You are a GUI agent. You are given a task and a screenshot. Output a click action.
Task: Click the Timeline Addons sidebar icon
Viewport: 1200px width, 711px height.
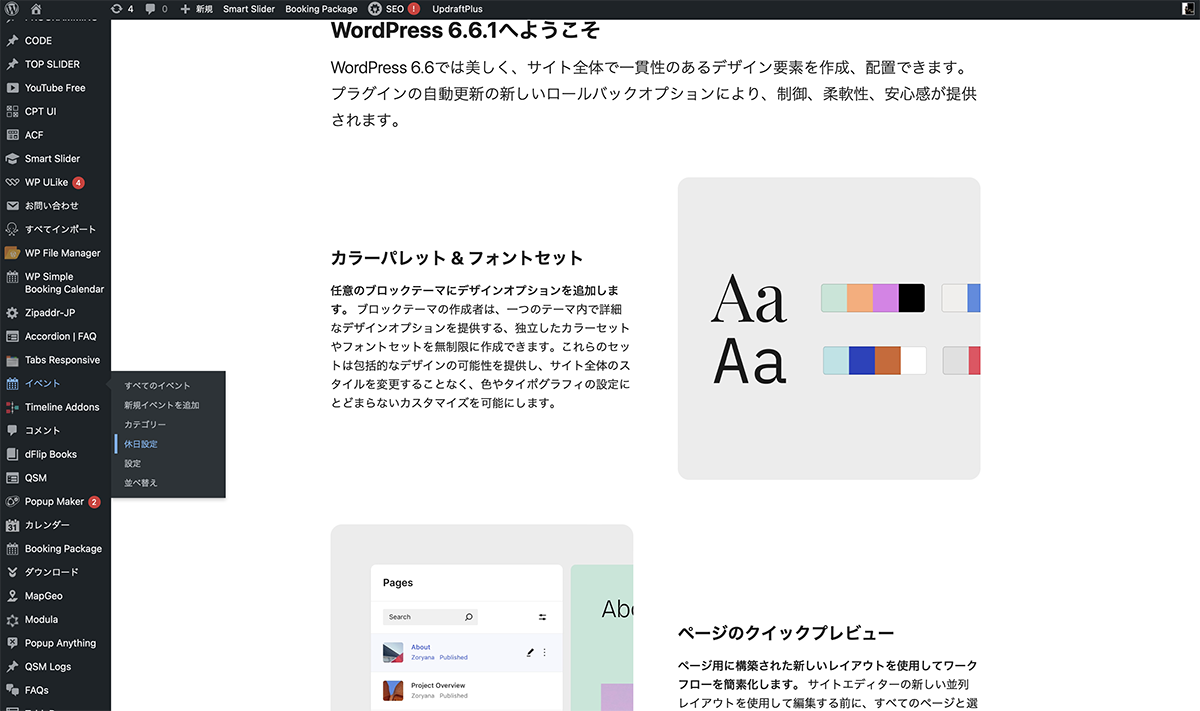point(12,407)
